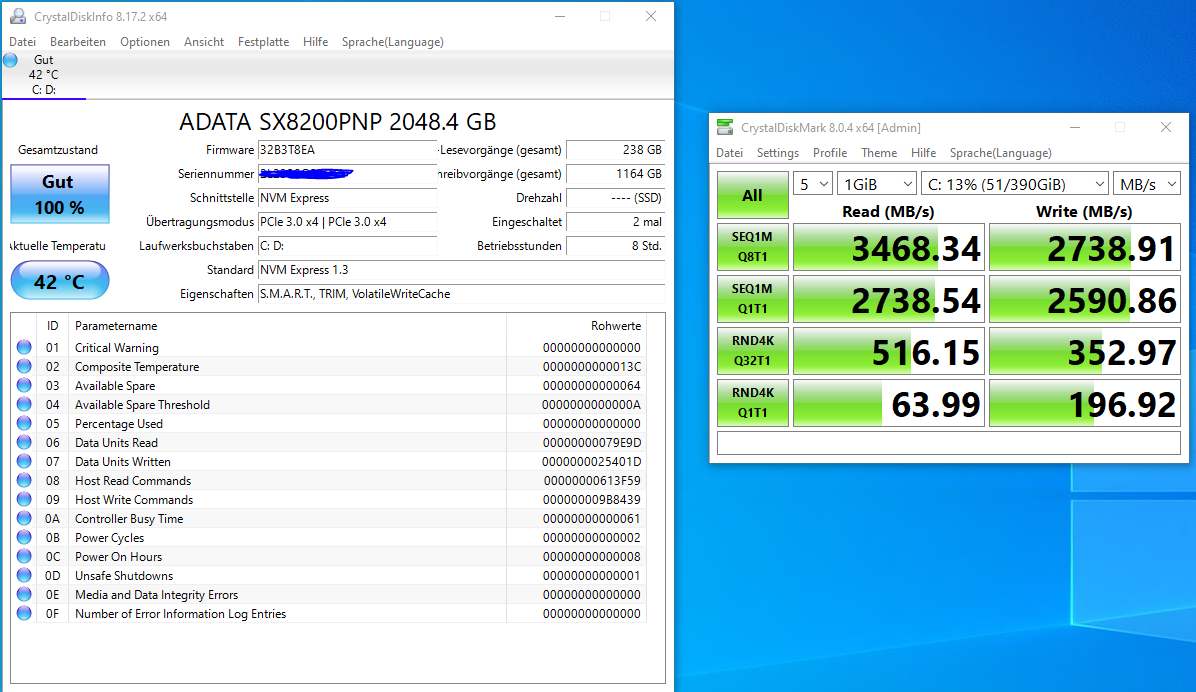Click status orb for Percentage Used row
The height and width of the screenshot is (692, 1196).
pyautogui.click(x=24, y=423)
